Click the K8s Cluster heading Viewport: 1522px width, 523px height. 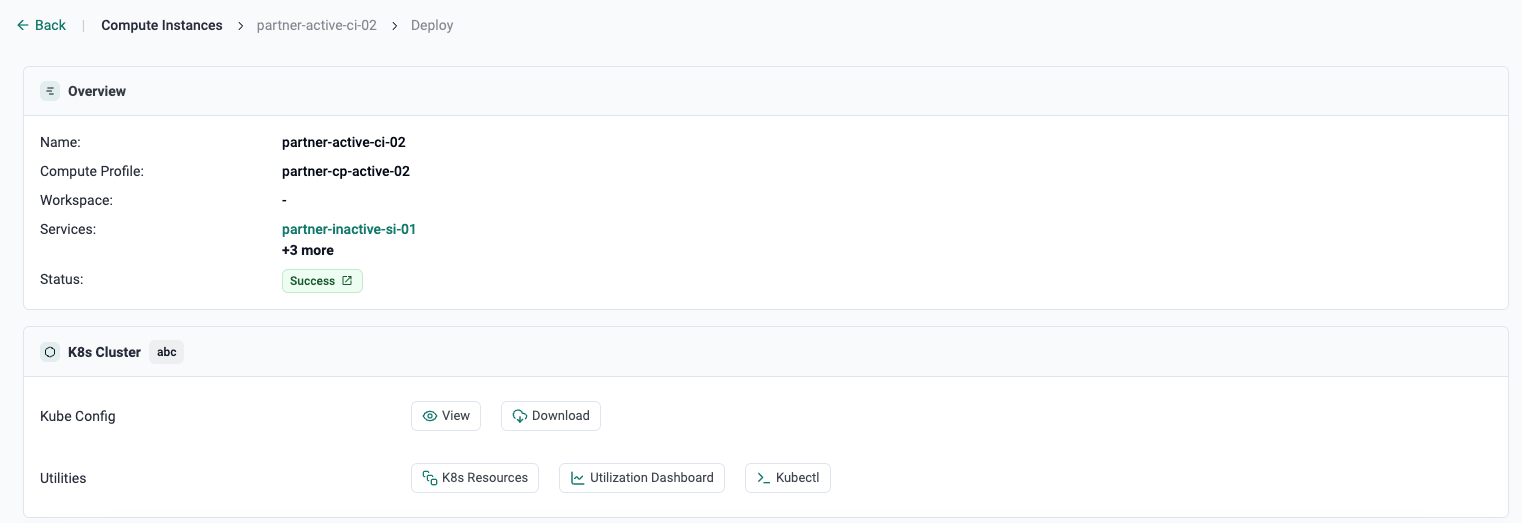click(x=104, y=352)
